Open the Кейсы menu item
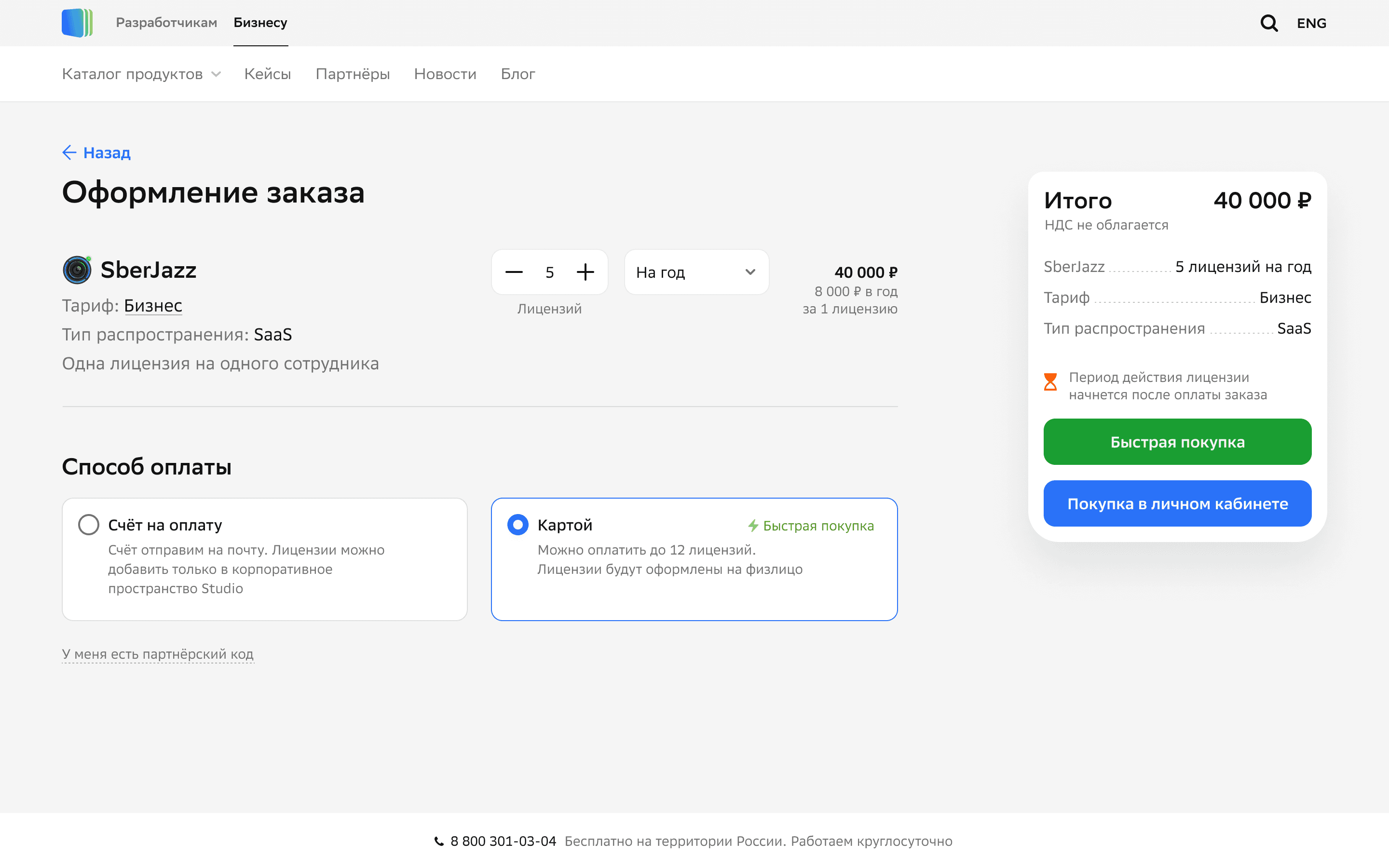 [x=268, y=74]
